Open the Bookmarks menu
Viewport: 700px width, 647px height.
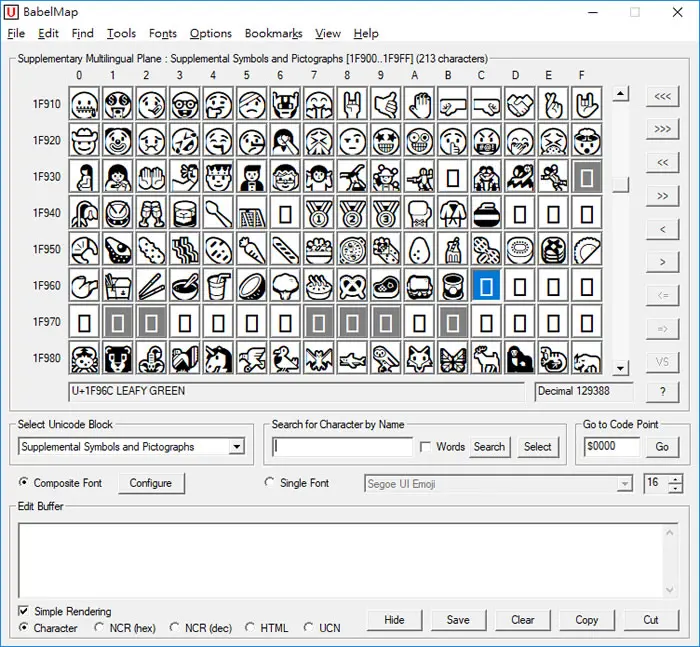pyautogui.click(x=273, y=33)
